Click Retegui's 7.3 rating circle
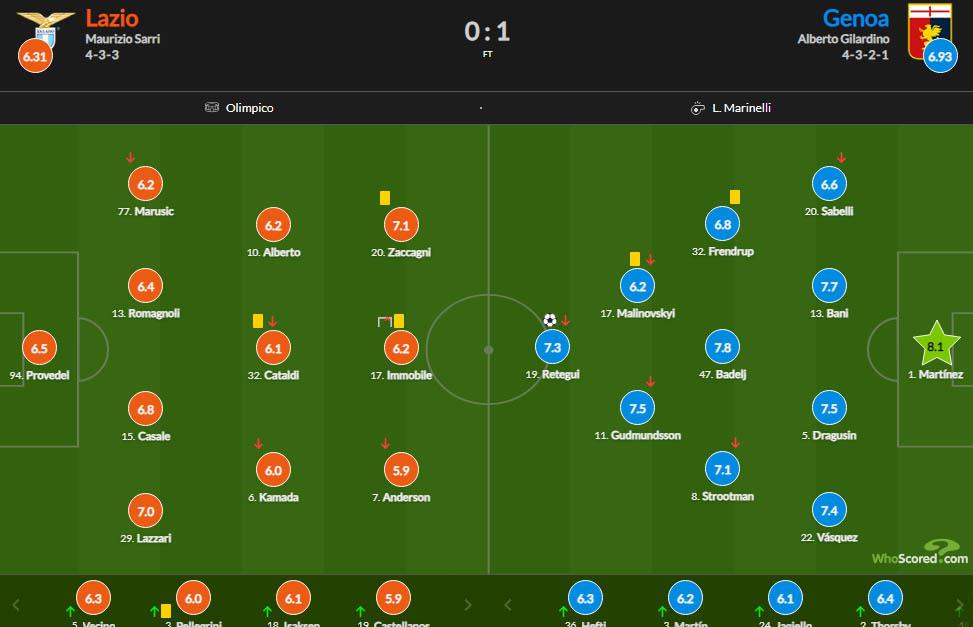The width and height of the screenshot is (973, 627). click(x=552, y=347)
